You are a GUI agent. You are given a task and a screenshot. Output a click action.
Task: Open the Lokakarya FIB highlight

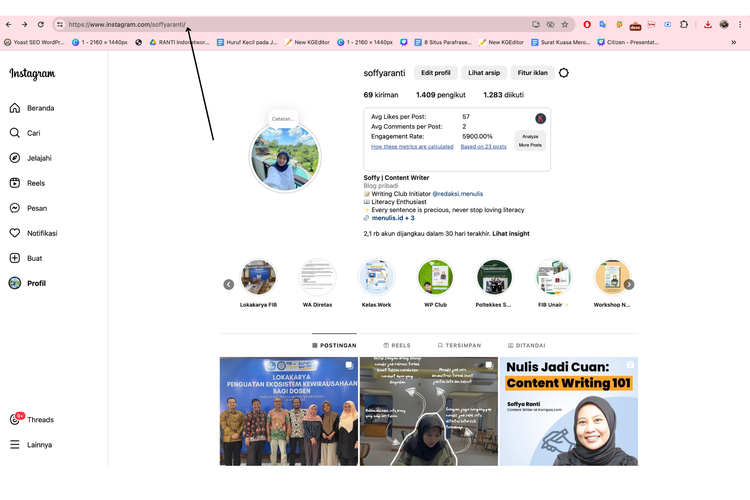pos(258,278)
